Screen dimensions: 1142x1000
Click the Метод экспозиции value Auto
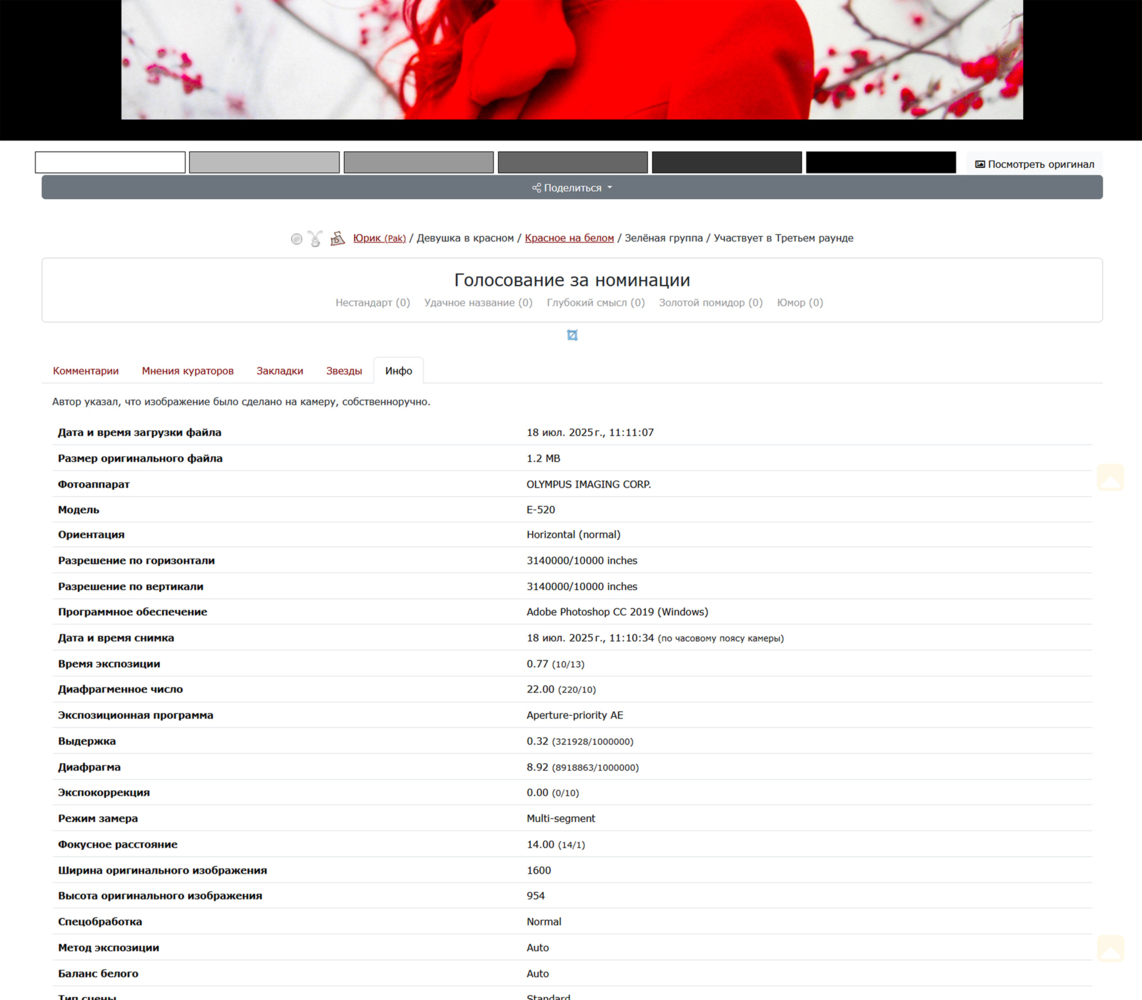537,948
